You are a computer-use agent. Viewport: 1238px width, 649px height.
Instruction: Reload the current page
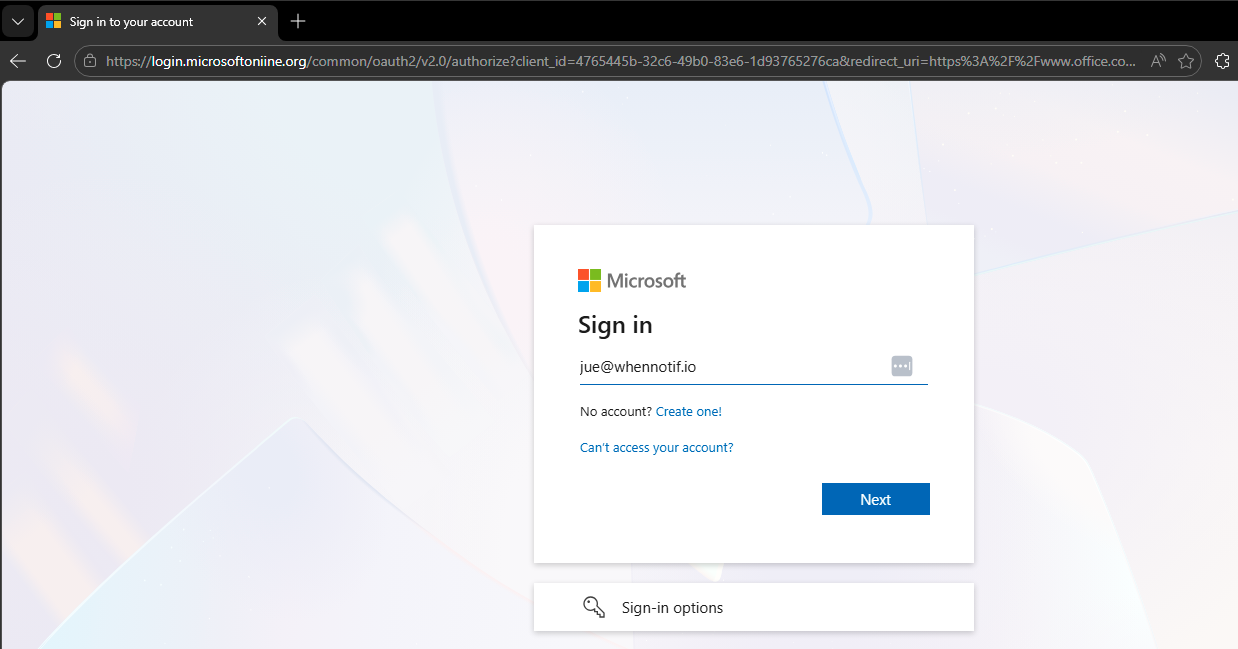[54, 61]
